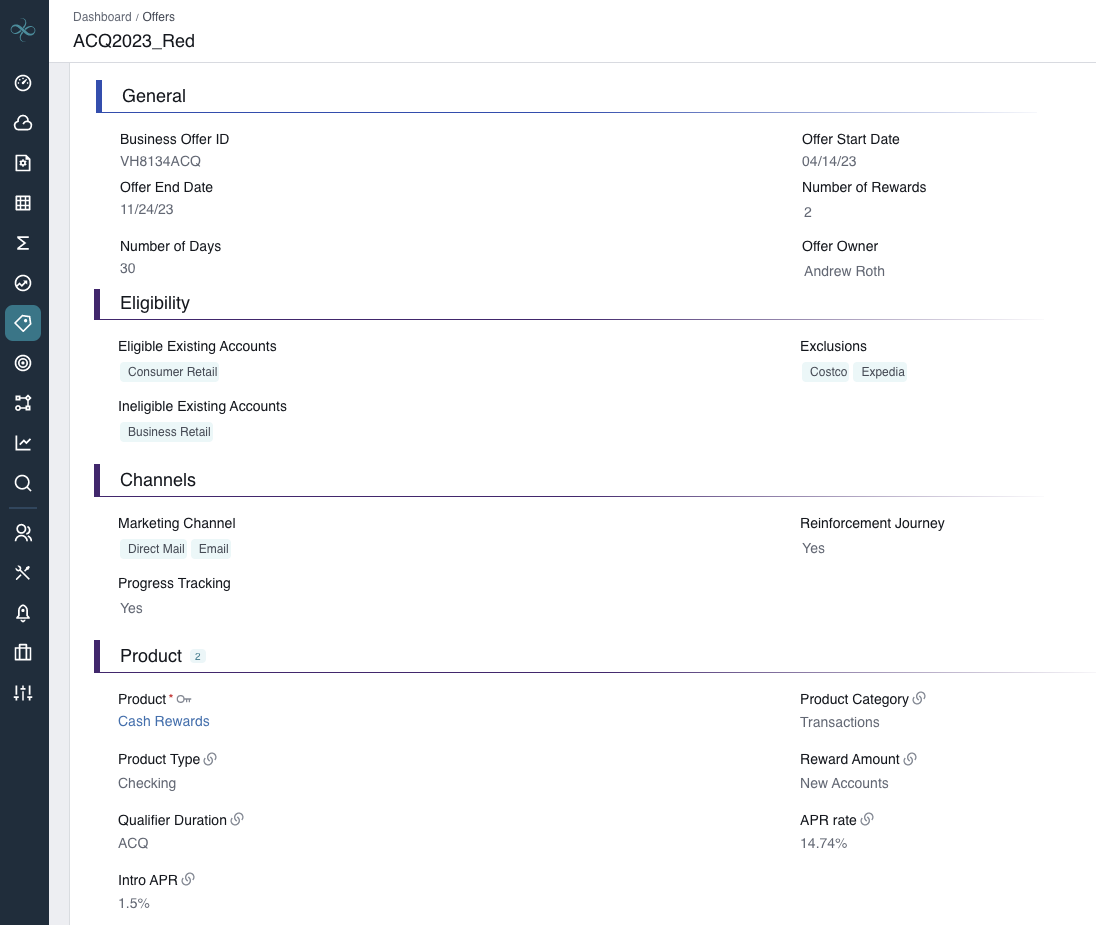The width and height of the screenshot is (1096, 925).
Task: Open the table grid sidebar icon
Action: point(23,203)
